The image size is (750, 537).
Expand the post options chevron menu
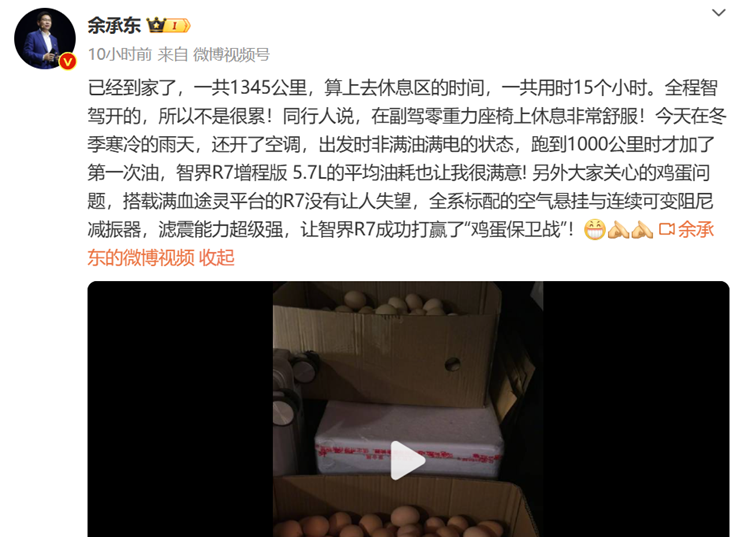718,13
